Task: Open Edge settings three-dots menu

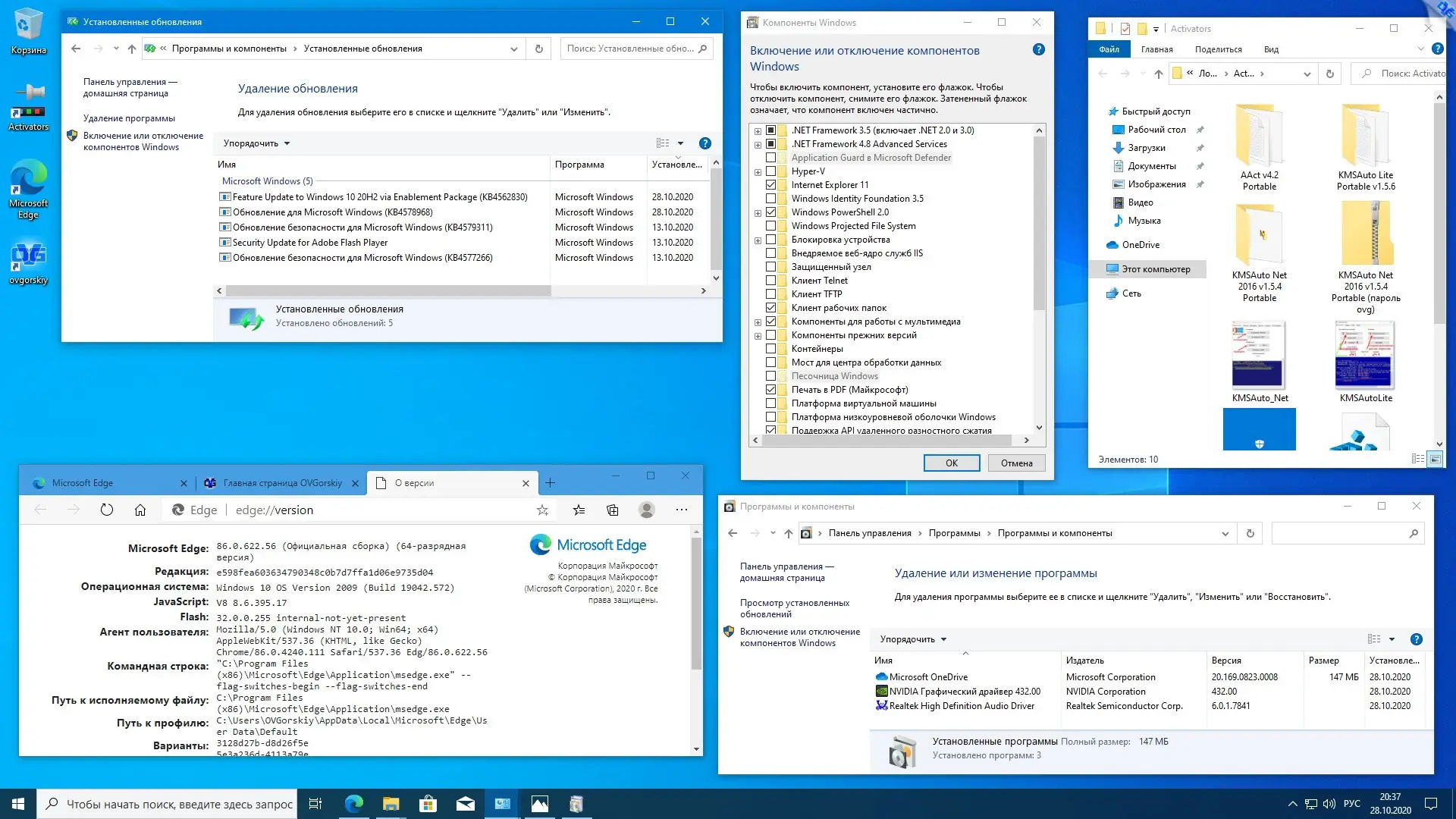Action: click(682, 510)
